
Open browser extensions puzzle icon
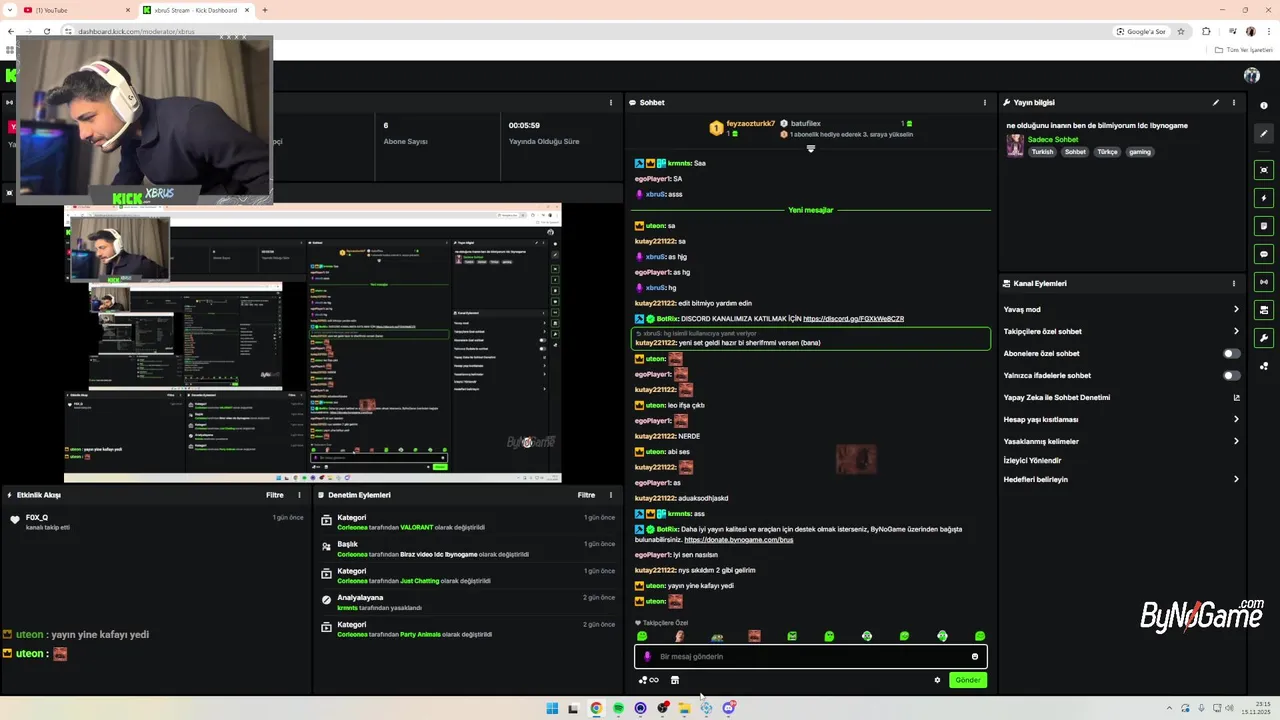(x=1206, y=31)
